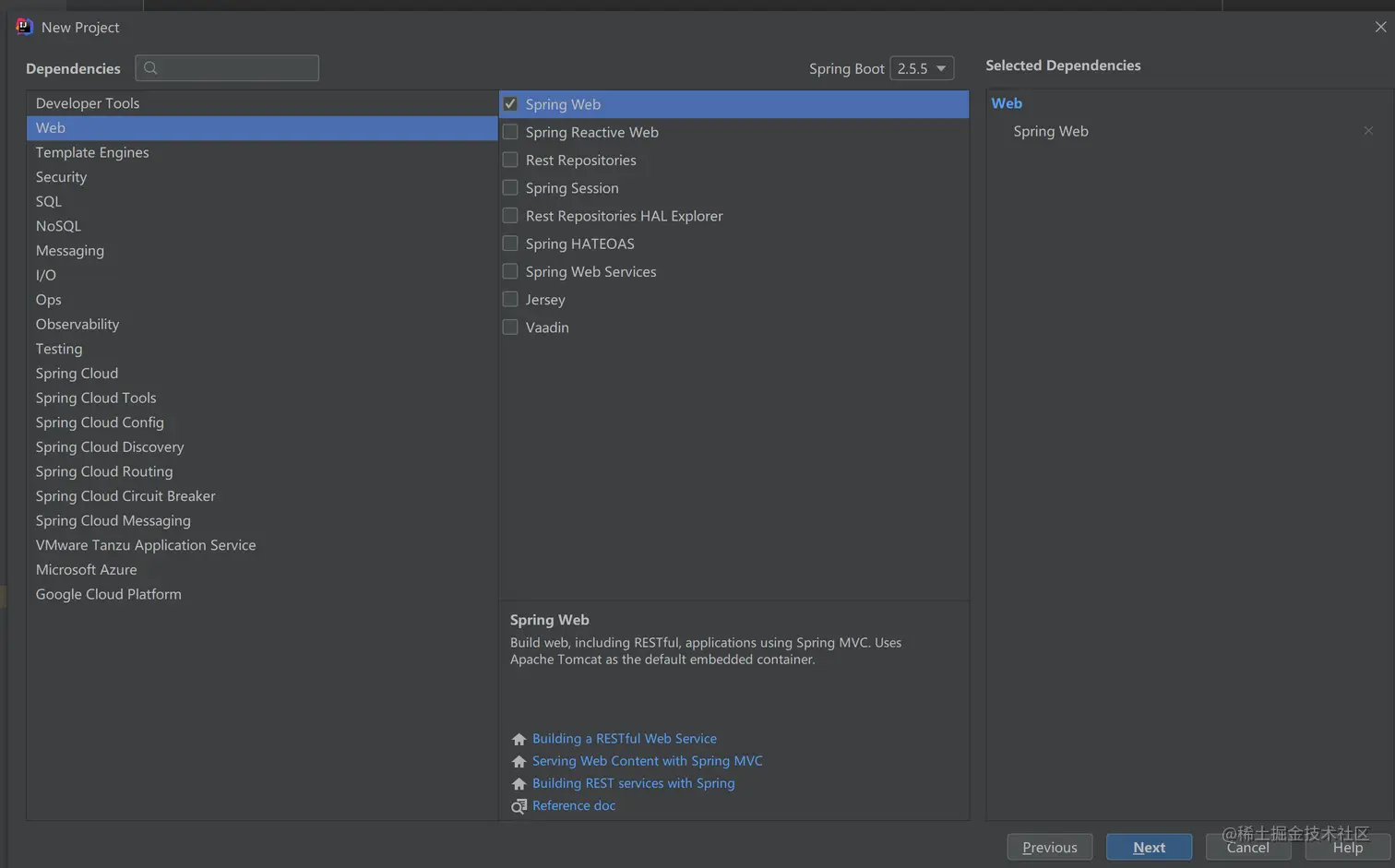The width and height of the screenshot is (1395, 868).
Task: Tick the Spring Session checkbox
Action: (x=510, y=188)
